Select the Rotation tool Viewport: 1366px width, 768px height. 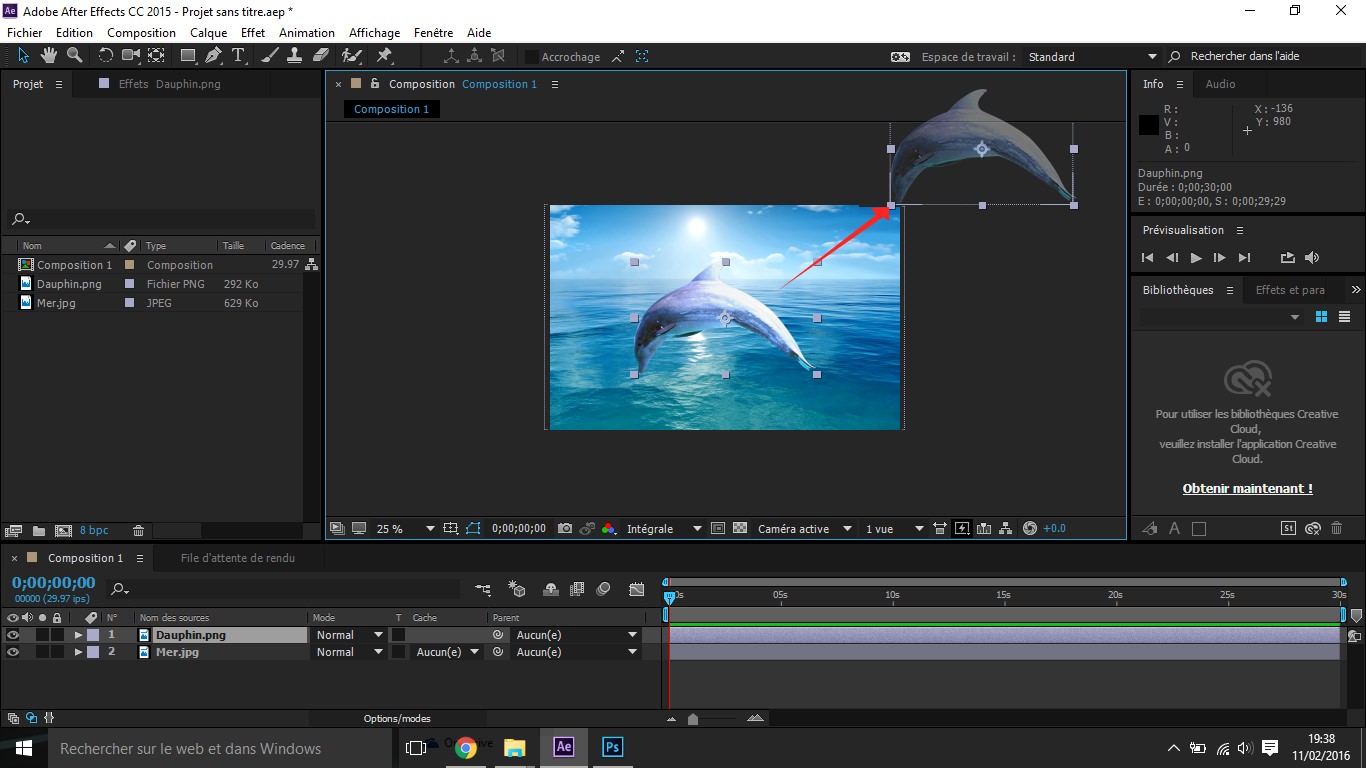click(x=105, y=56)
